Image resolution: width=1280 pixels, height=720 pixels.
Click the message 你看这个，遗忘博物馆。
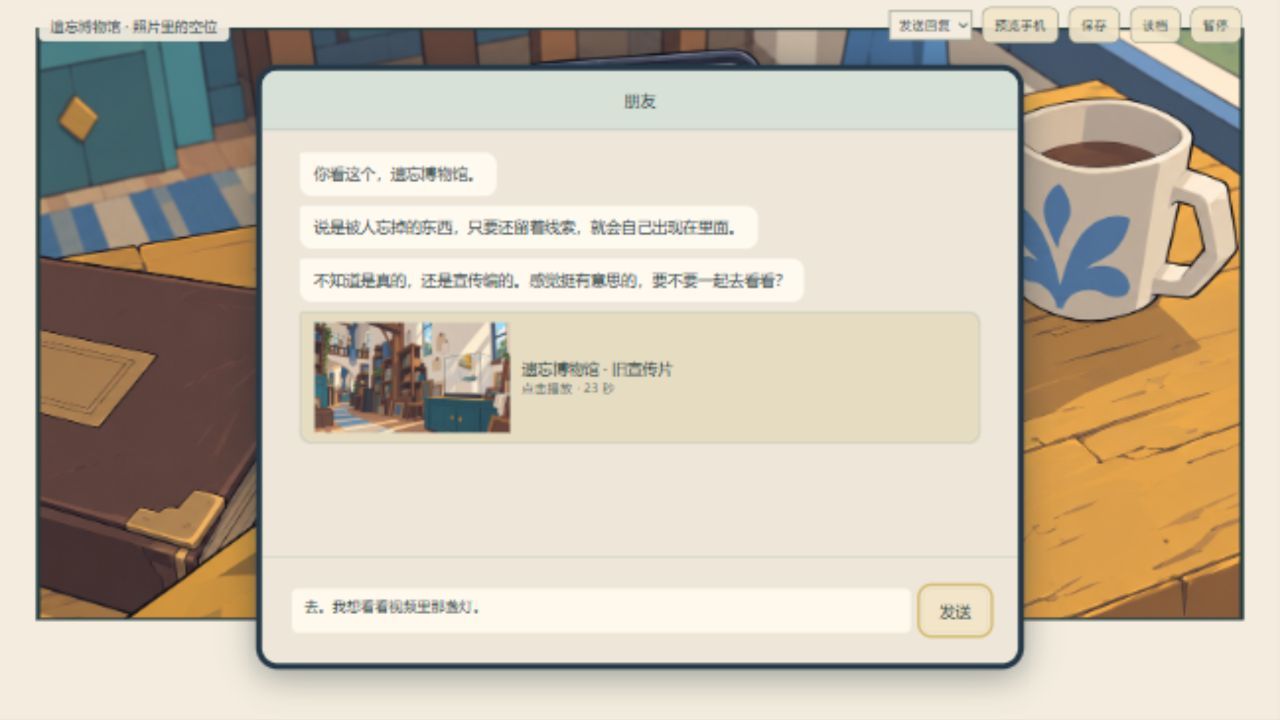click(x=398, y=174)
